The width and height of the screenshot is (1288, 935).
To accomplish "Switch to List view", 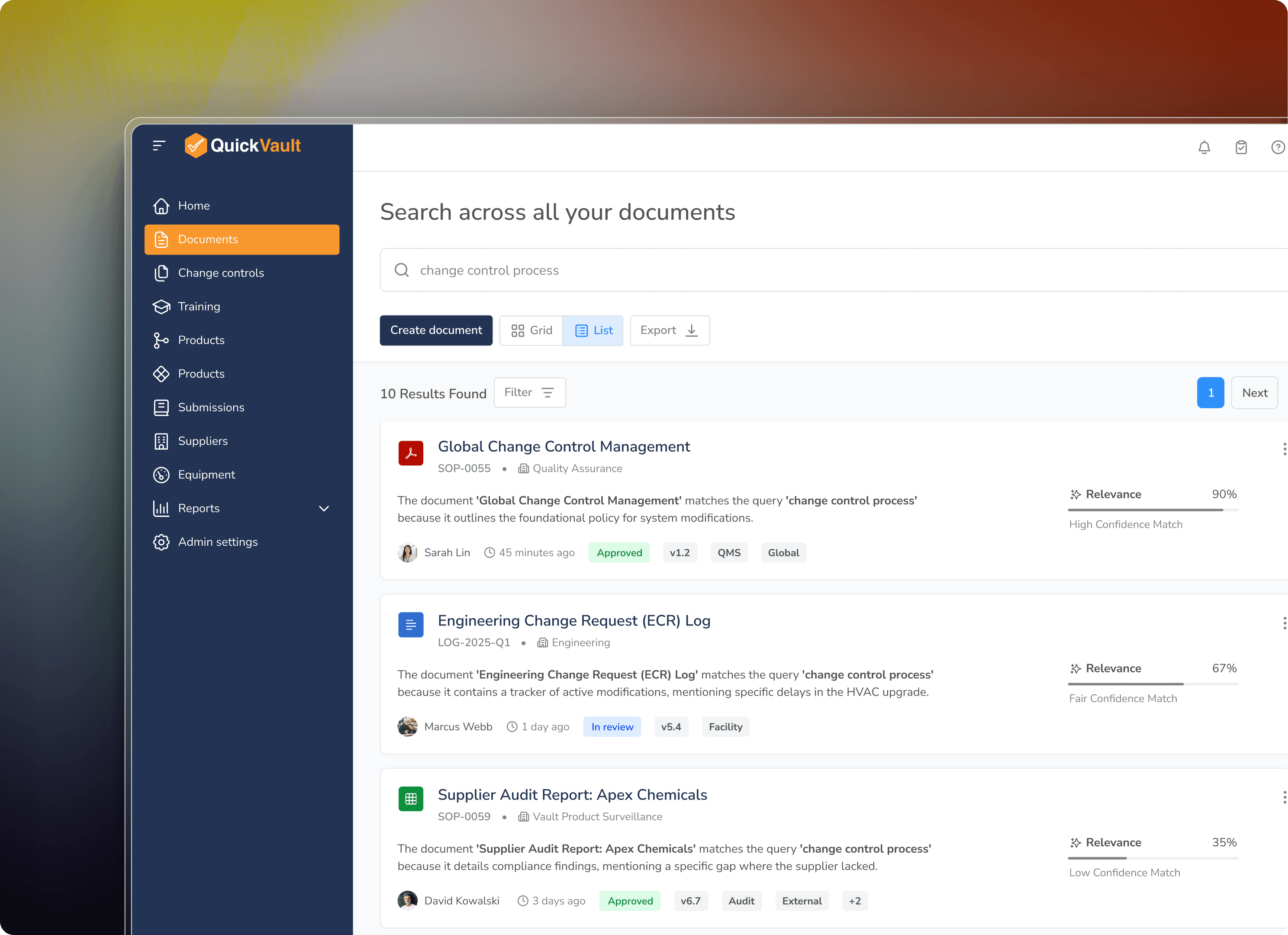I will pos(593,331).
